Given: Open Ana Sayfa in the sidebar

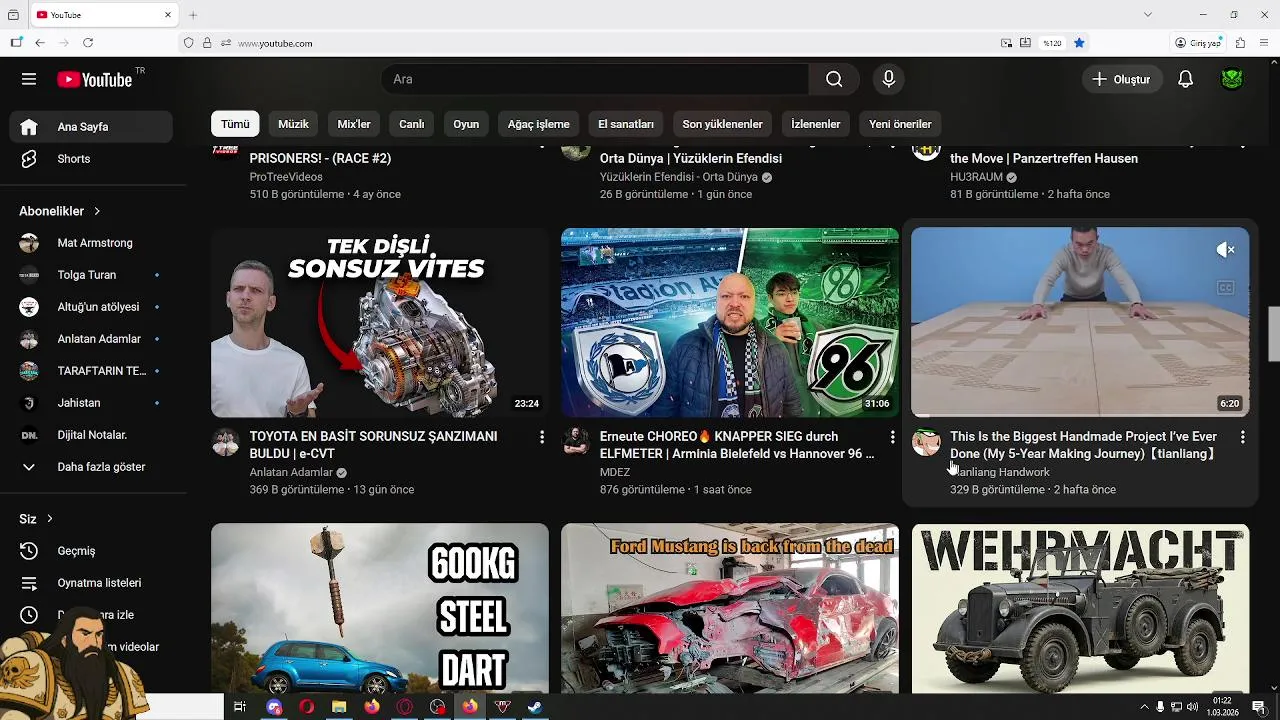Looking at the screenshot, I should click(x=91, y=127).
